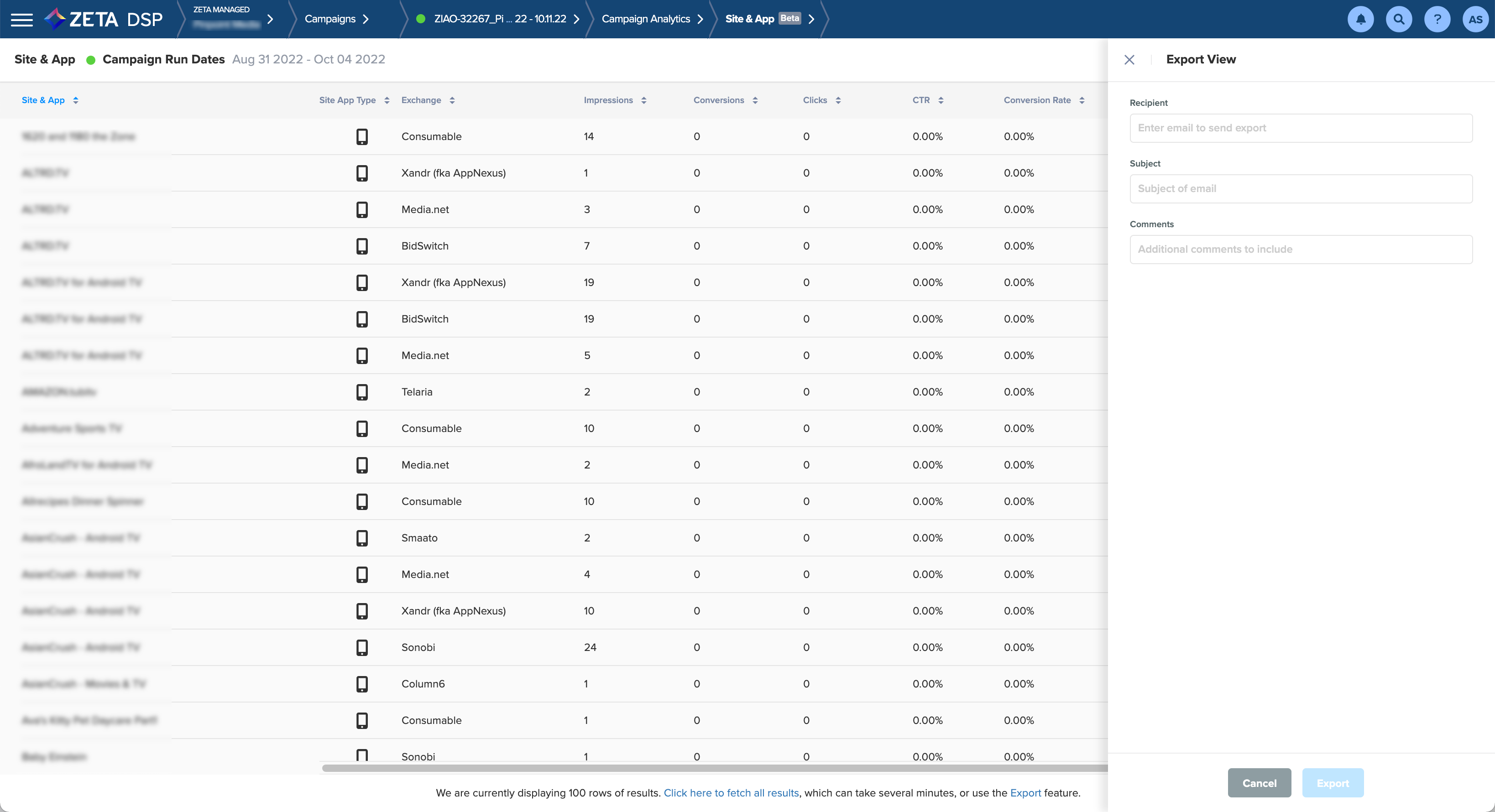The width and height of the screenshot is (1495, 812).
Task: Open the hamburger navigation menu
Action: (x=22, y=19)
